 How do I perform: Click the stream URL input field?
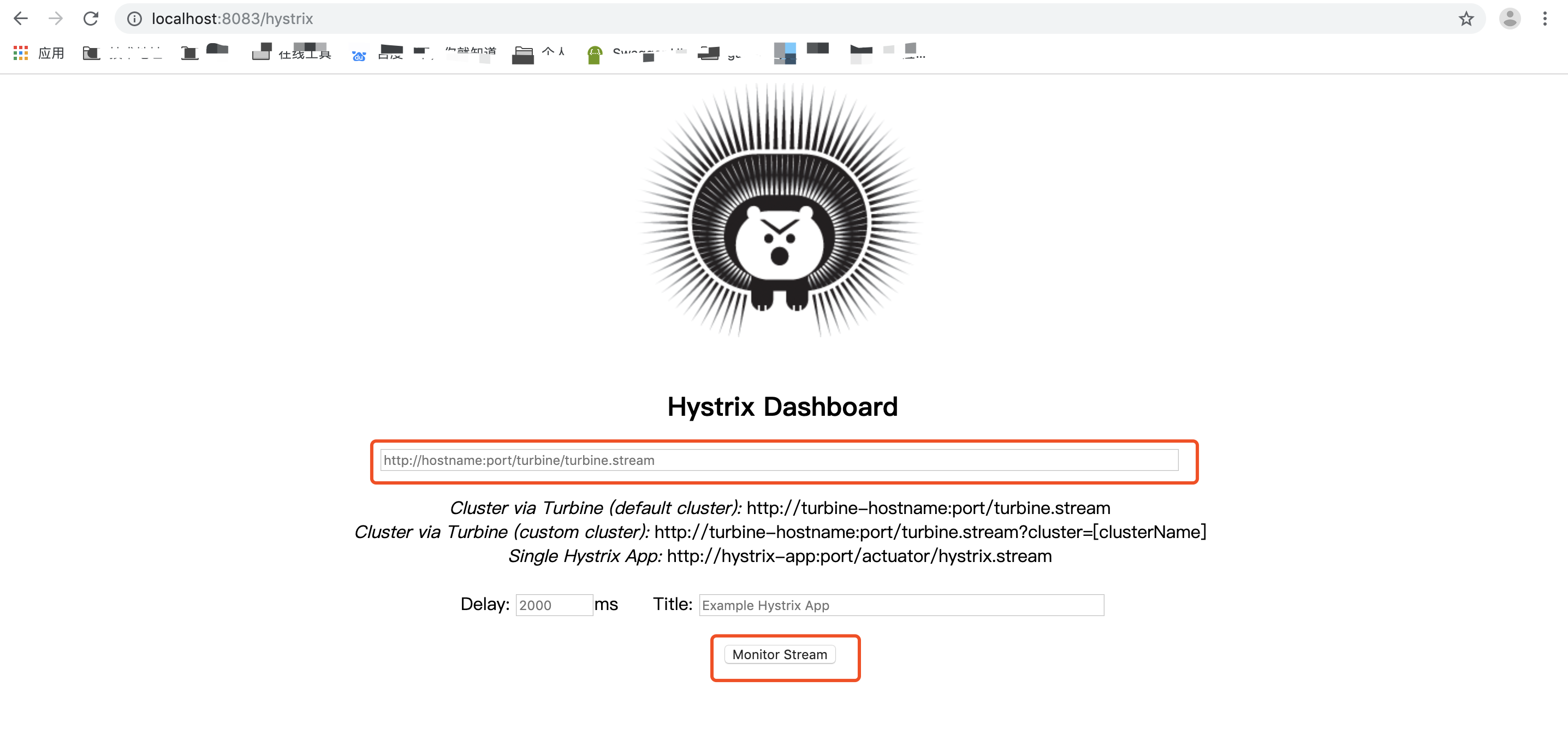coord(779,460)
